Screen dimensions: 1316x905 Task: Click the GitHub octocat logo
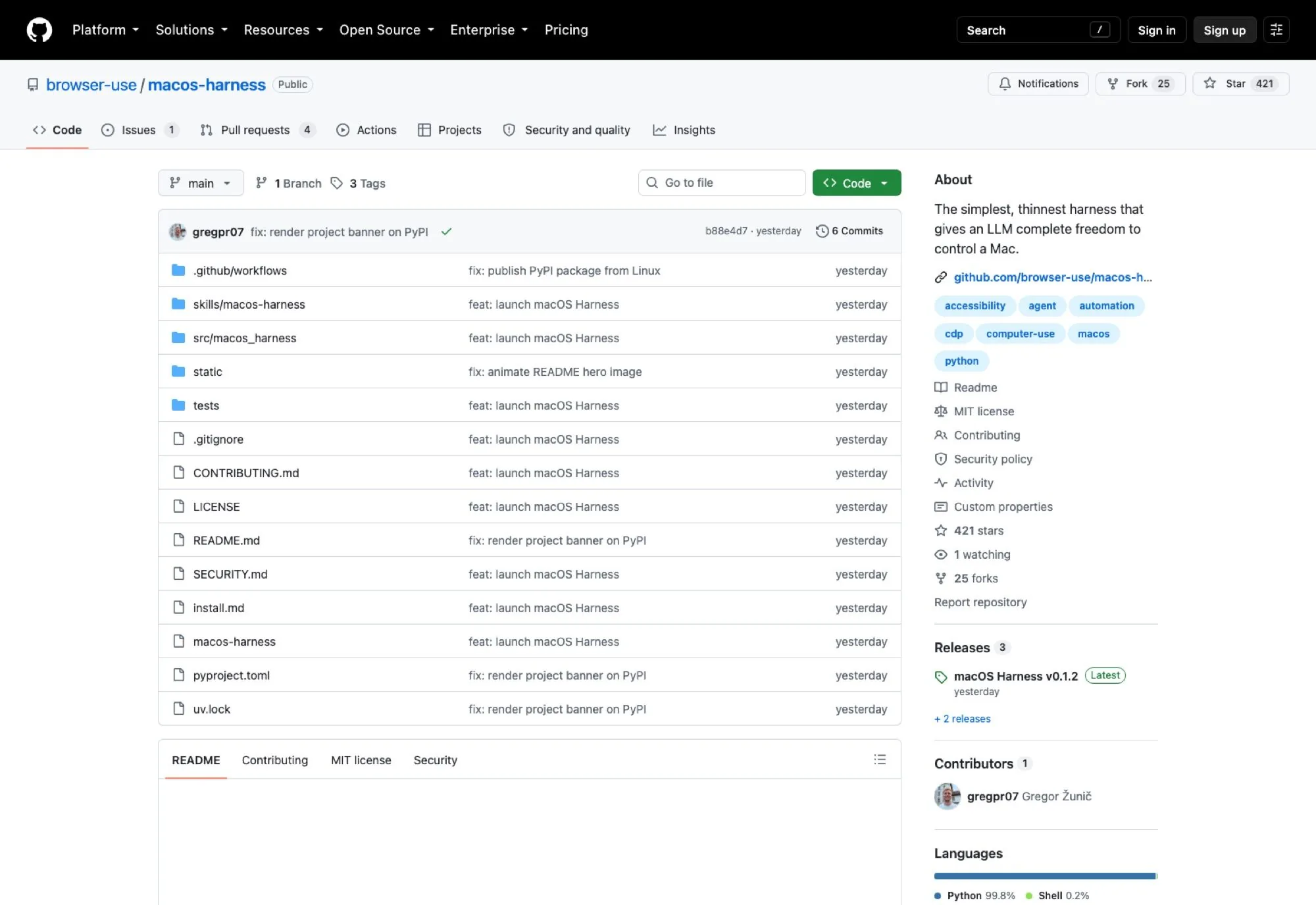39,30
